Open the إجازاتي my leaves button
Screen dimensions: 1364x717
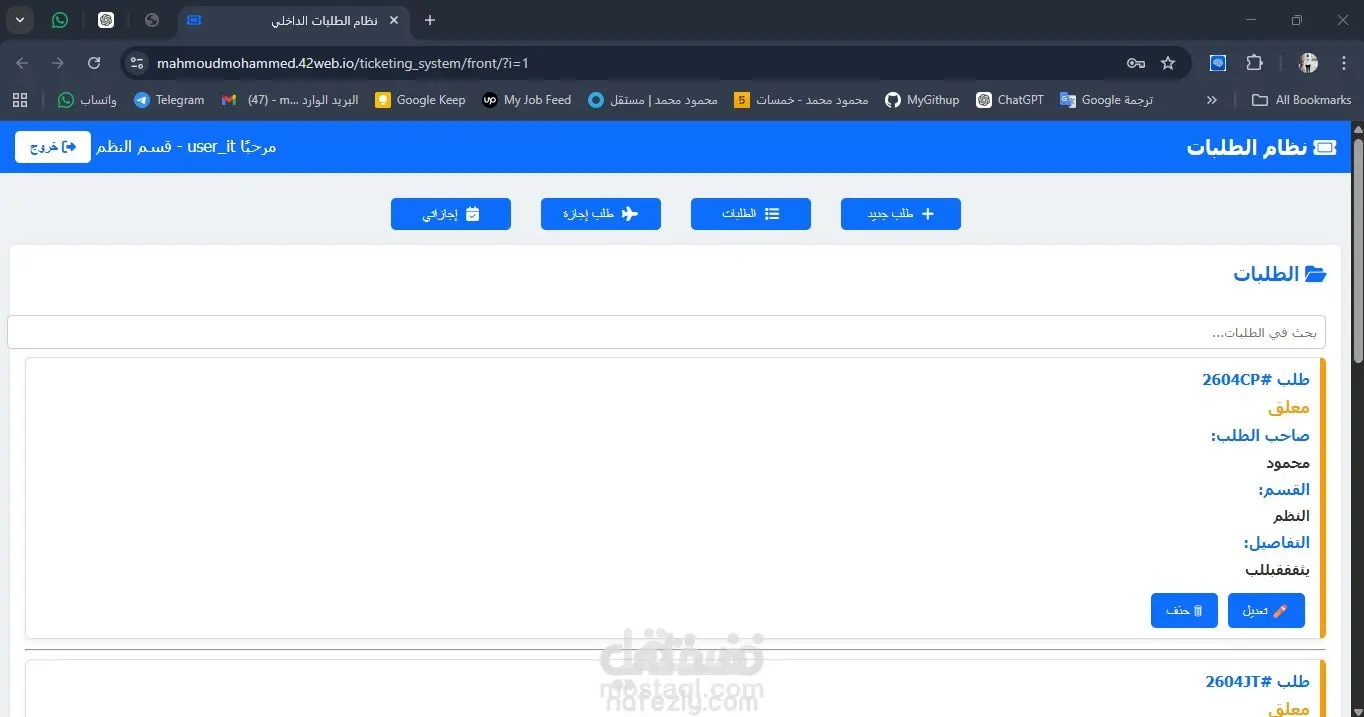[451, 214]
